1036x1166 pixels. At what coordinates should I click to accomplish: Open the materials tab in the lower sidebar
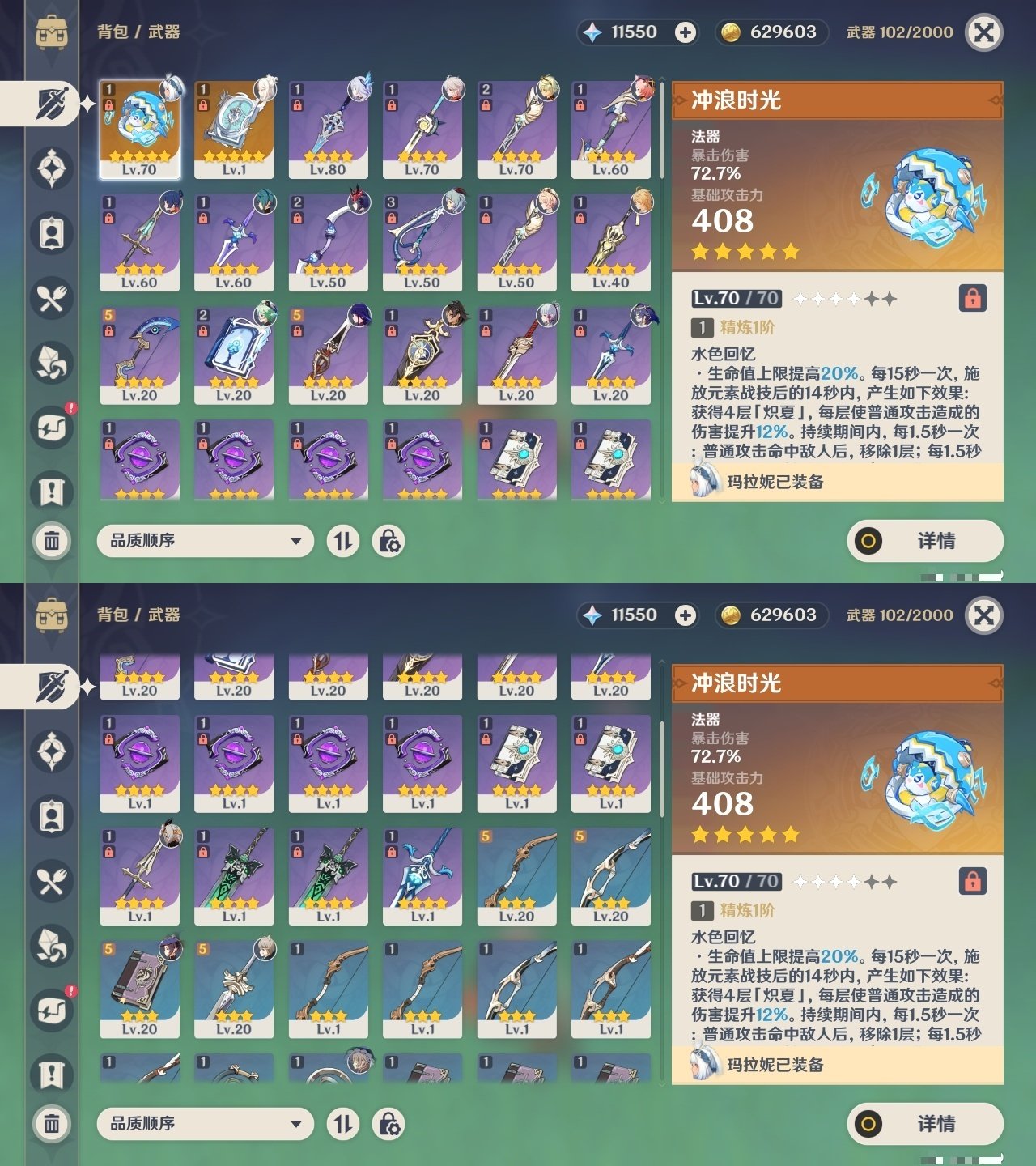click(52, 946)
